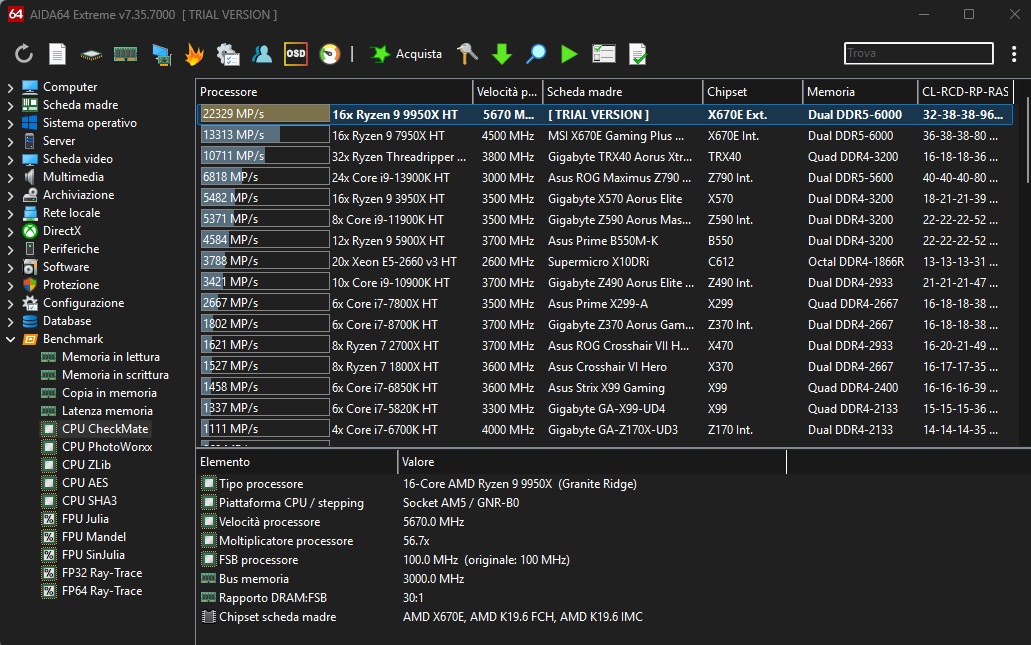The width and height of the screenshot is (1031, 645).
Task: Expand the Server tree node
Action: coord(11,141)
